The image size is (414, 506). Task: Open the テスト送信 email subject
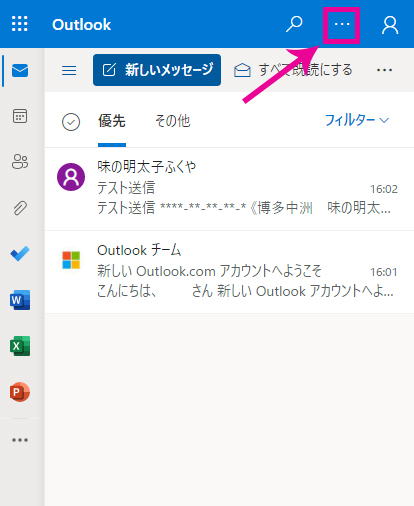click(126, 188)
